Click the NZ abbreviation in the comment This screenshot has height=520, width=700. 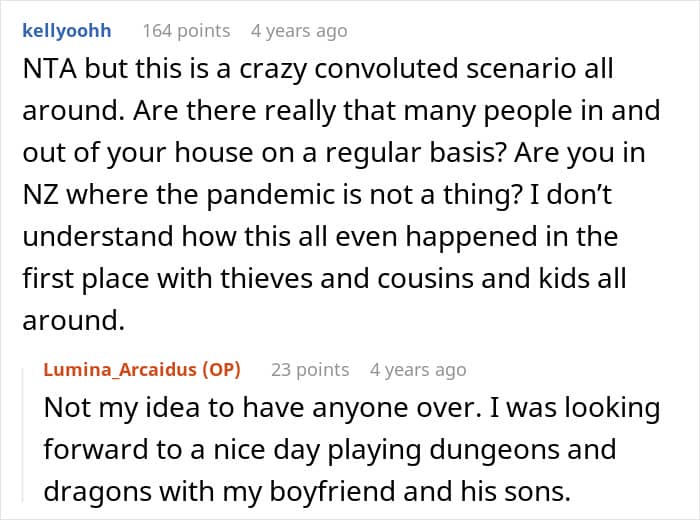[x=40, y=195]
